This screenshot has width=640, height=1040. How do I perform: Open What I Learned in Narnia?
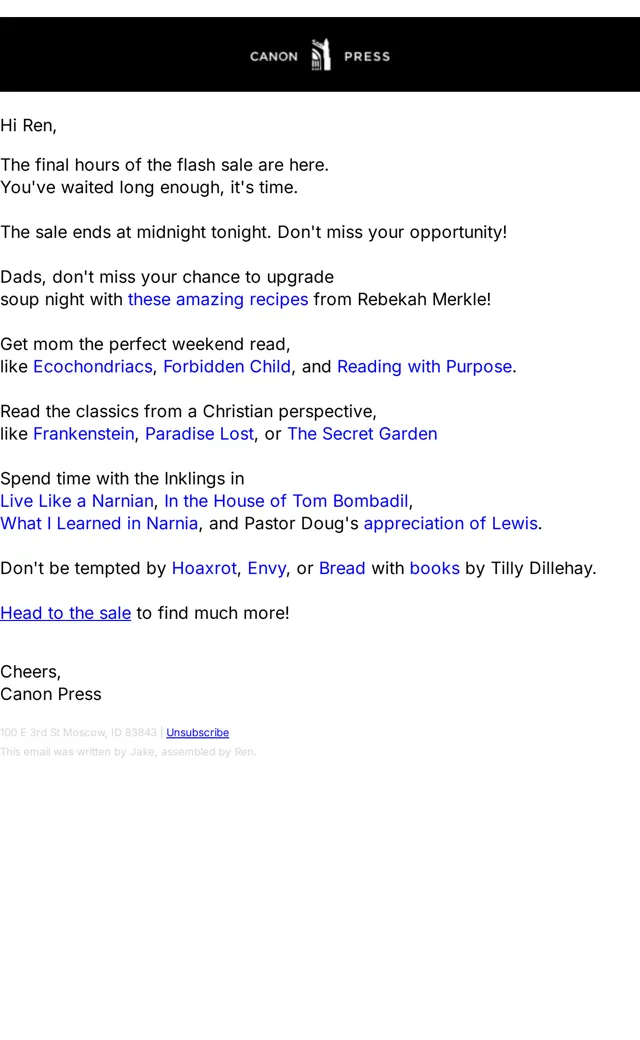click(x=99, y=523)
